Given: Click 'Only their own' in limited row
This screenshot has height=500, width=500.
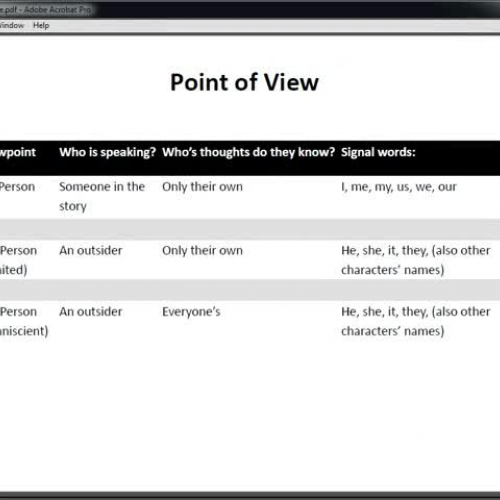Looking at the screenshot, I should (203, 251).
